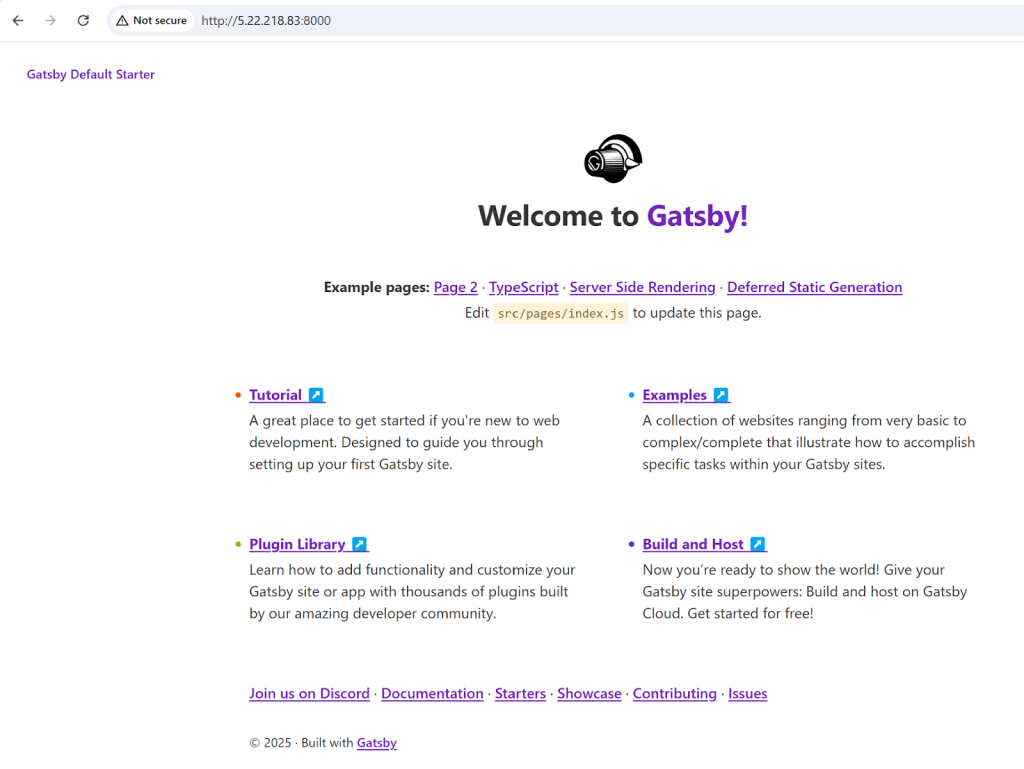
Task: Click the external arrow icon beside Plugin Library
Action: click(359, 544)
